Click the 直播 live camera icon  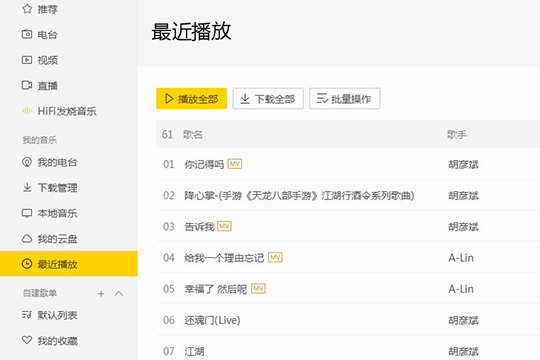[x=27, y=85]
